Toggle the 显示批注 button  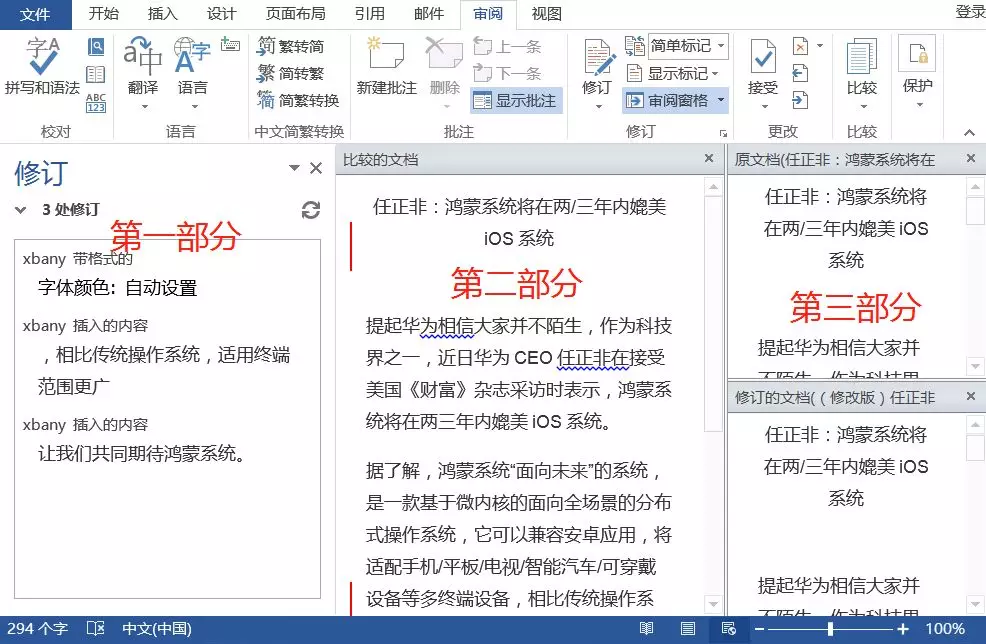(x=516, y=101)
